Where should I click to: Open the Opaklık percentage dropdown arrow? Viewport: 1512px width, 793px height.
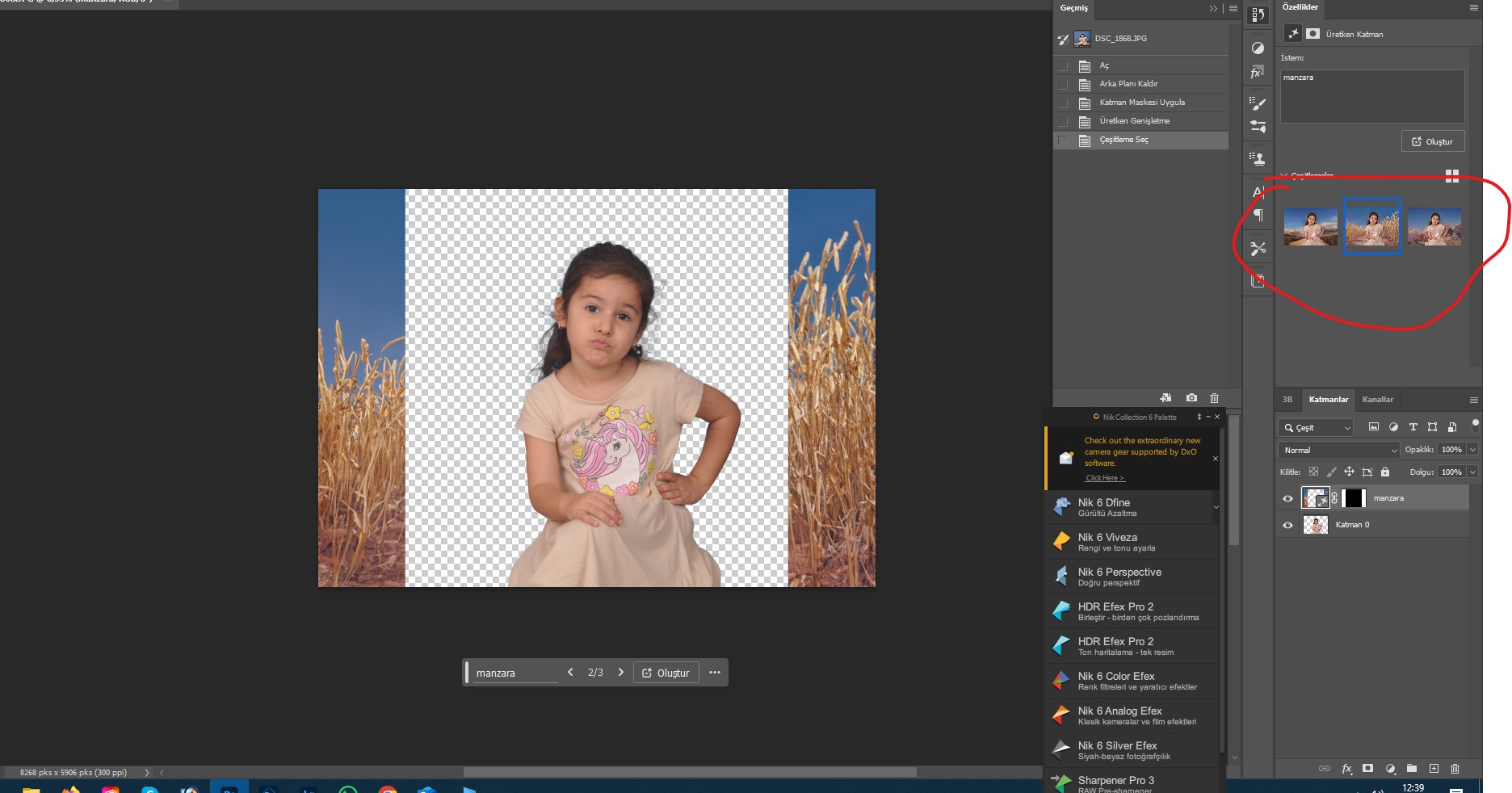[x=1472, y=450]
